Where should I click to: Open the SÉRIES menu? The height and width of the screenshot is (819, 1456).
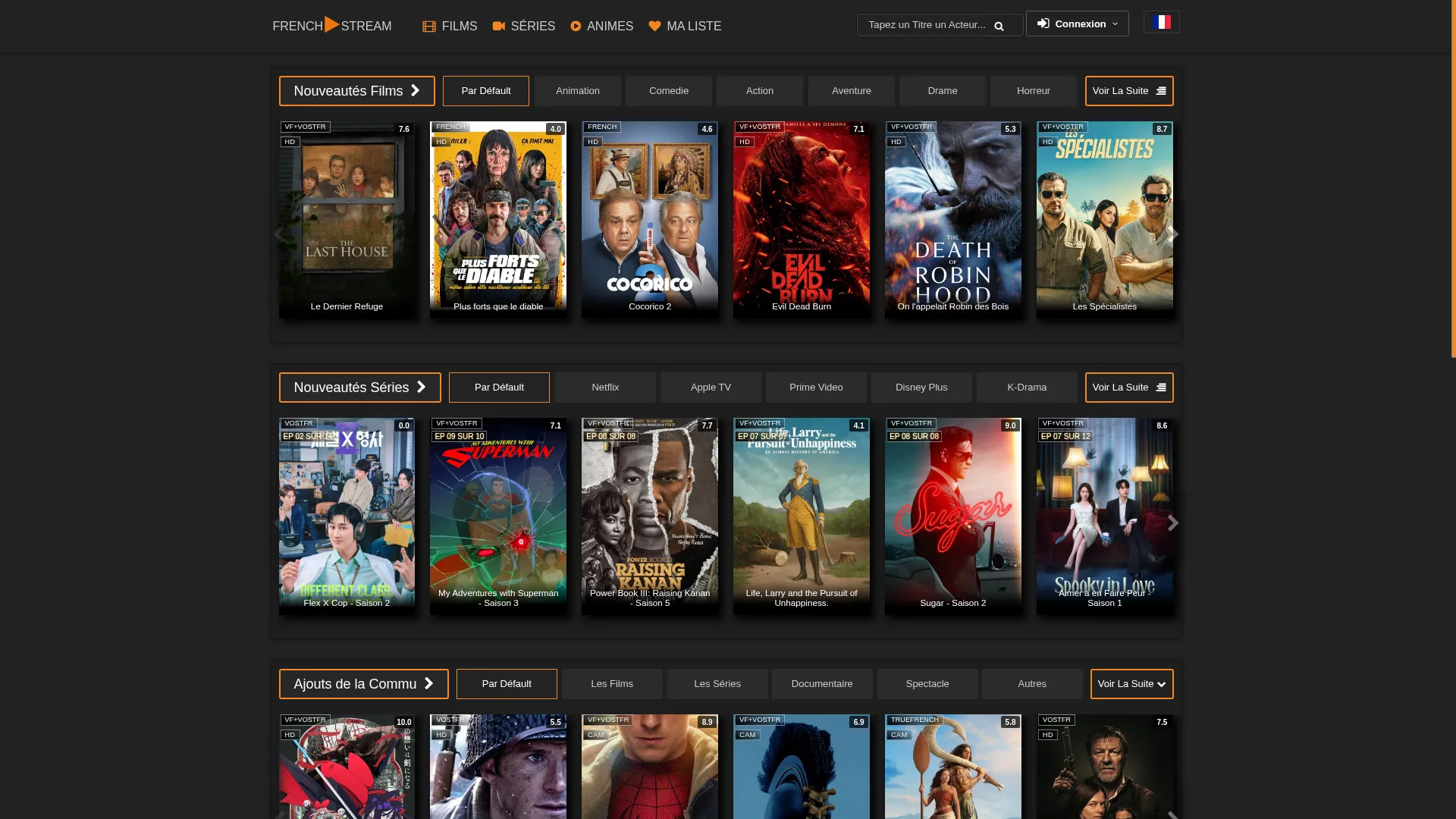[523, 26]
